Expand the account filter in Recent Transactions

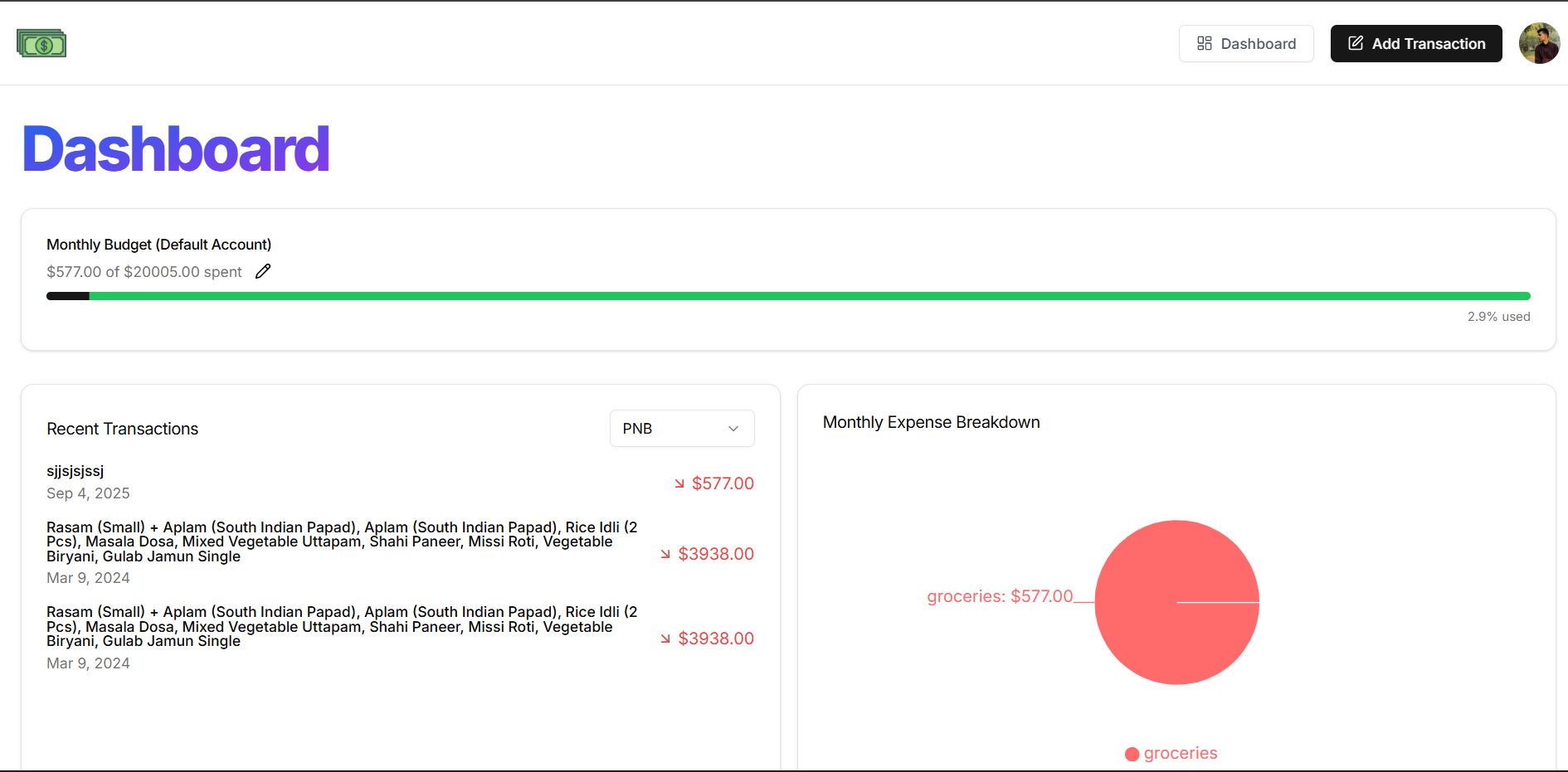pos(681,428)
